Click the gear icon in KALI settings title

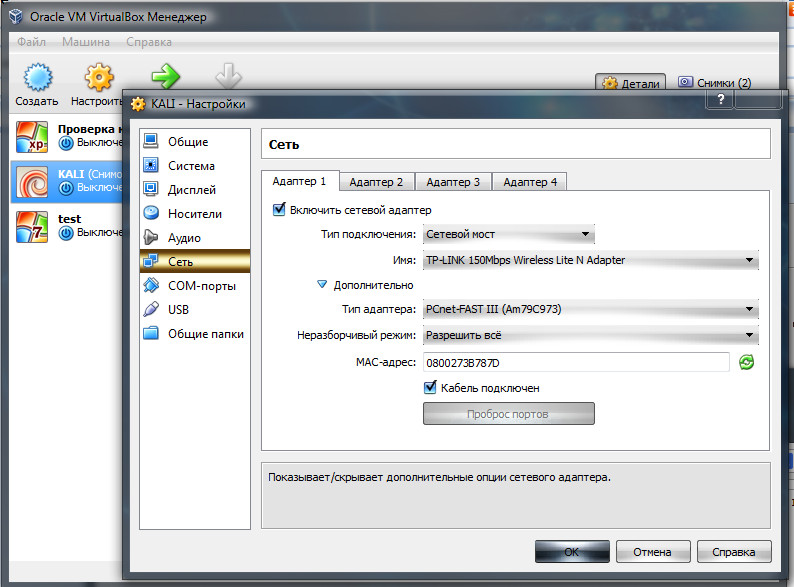138,104
